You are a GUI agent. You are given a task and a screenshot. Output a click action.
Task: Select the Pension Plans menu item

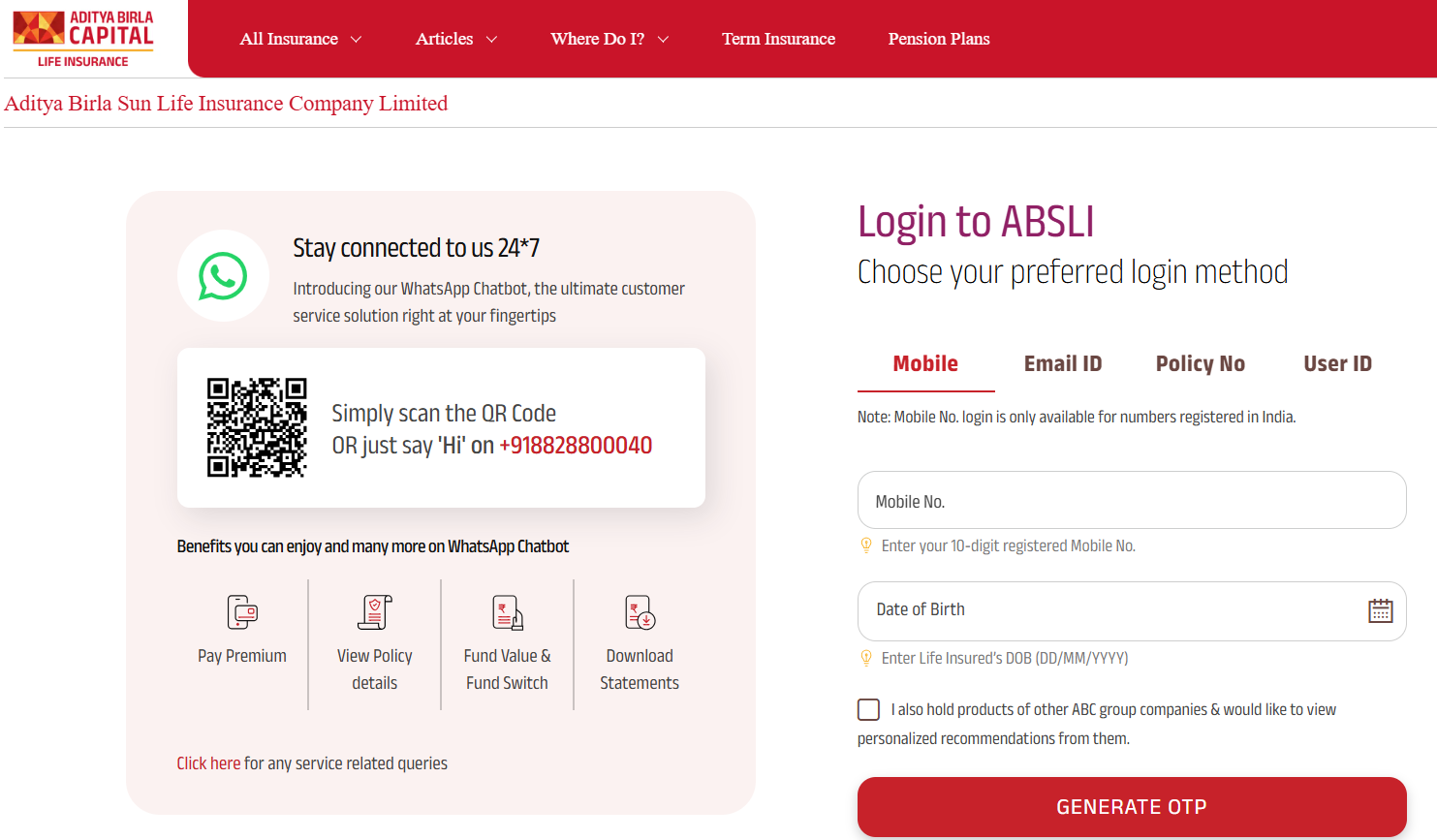[938, 39]
